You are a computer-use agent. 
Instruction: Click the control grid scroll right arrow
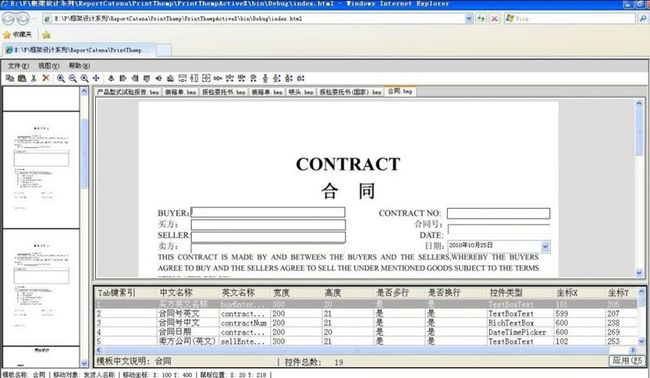[633, 350]
